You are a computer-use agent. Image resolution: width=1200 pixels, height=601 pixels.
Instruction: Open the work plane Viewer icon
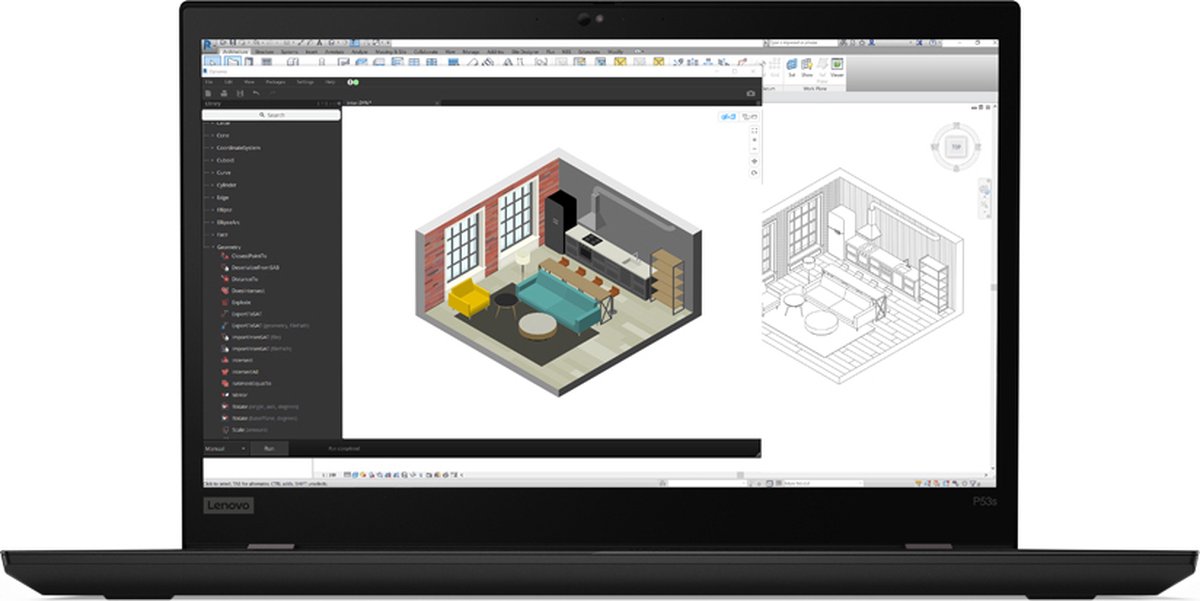[837, 65]
